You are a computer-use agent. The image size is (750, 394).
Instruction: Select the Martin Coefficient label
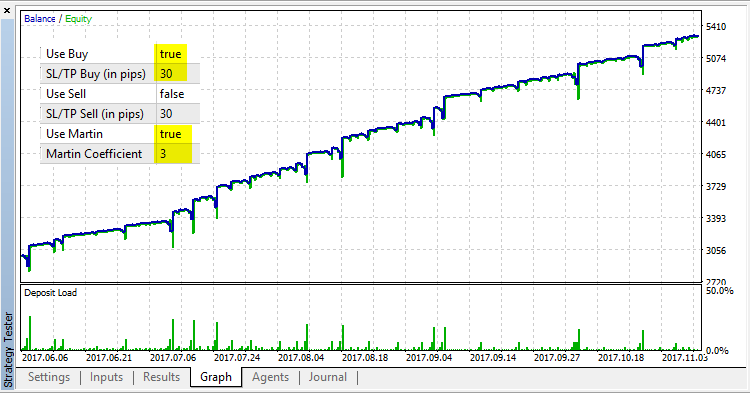[94, 154]
